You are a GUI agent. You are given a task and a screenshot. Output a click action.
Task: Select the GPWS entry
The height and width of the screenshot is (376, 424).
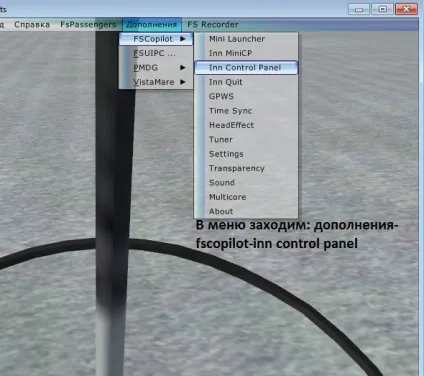point(246,96)
